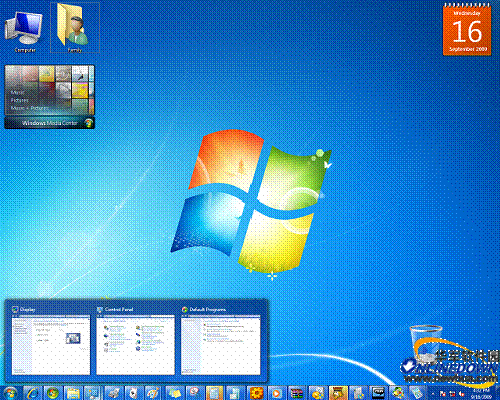Select Music in Media Center gadget
Viewport: 500px width, 400px height.
(18, 92)
